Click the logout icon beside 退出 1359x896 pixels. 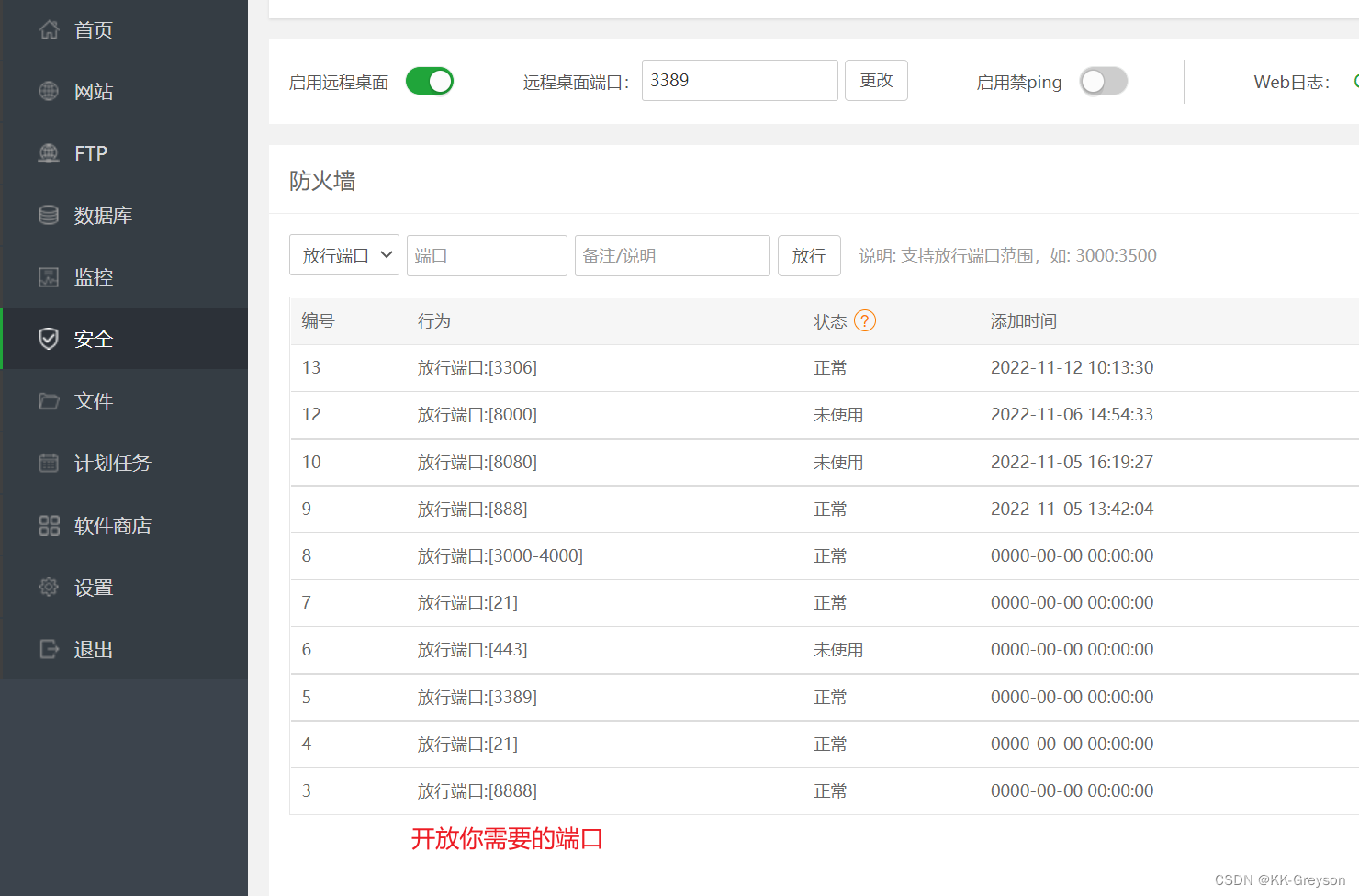[49, 649]
